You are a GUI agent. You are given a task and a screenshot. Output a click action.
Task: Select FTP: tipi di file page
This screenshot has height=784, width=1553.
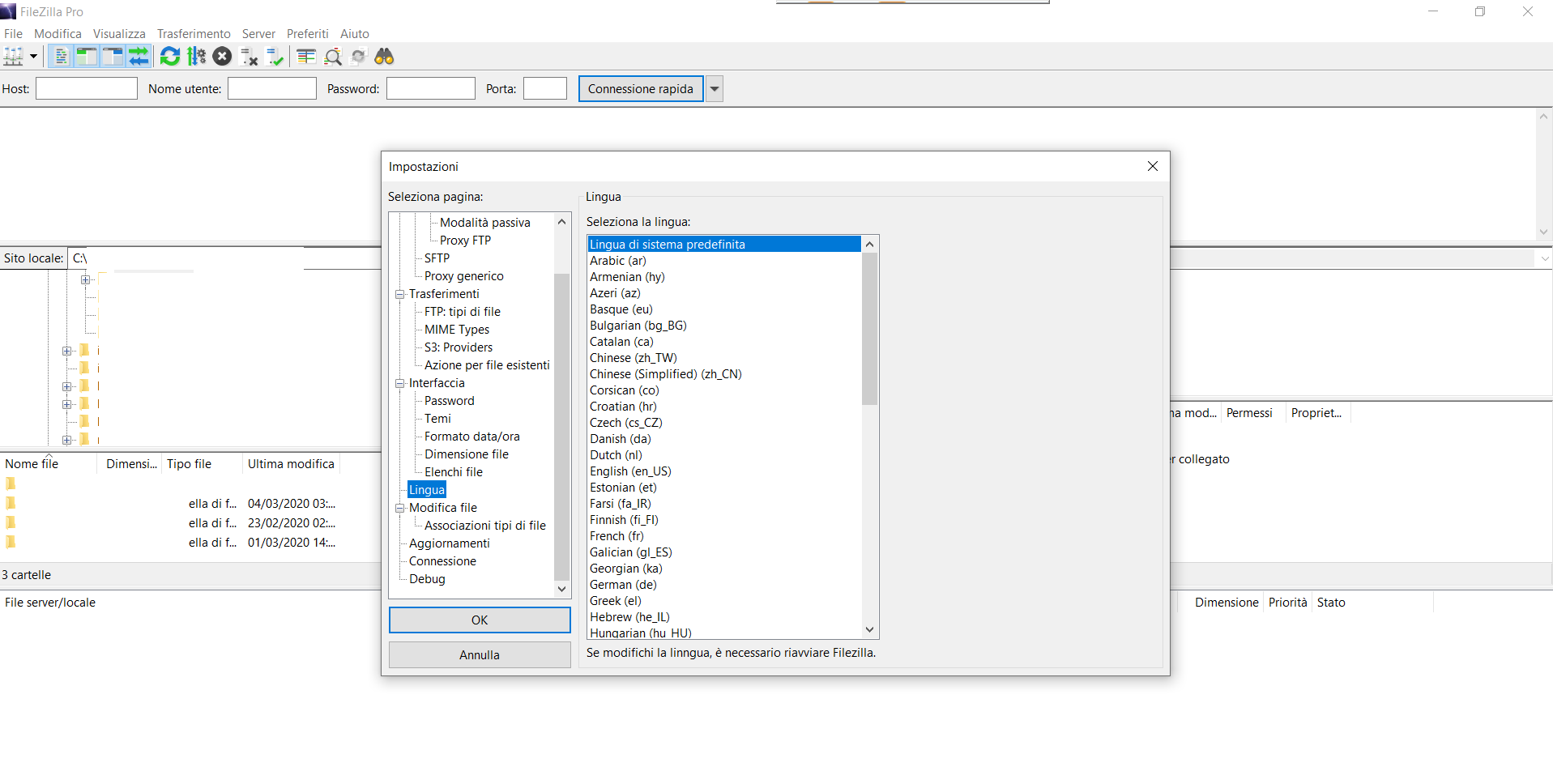click(463, 312)
